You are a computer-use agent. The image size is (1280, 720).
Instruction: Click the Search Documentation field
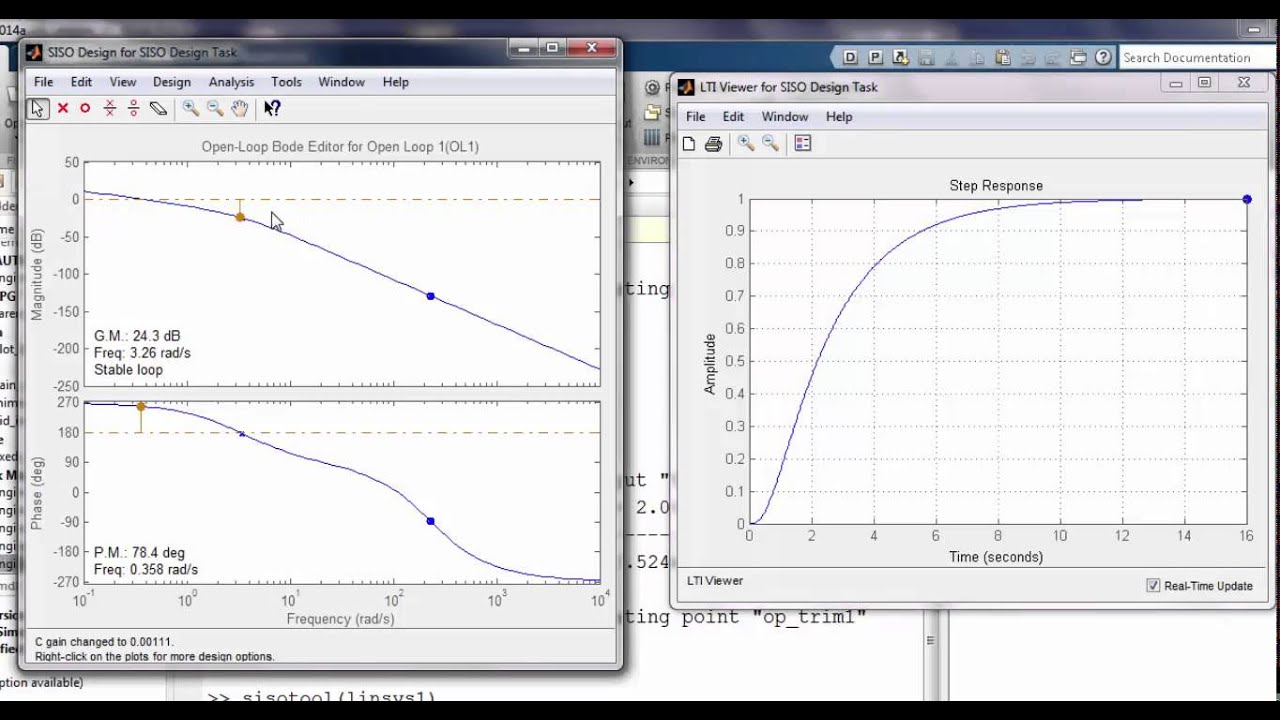(1195, 58)
